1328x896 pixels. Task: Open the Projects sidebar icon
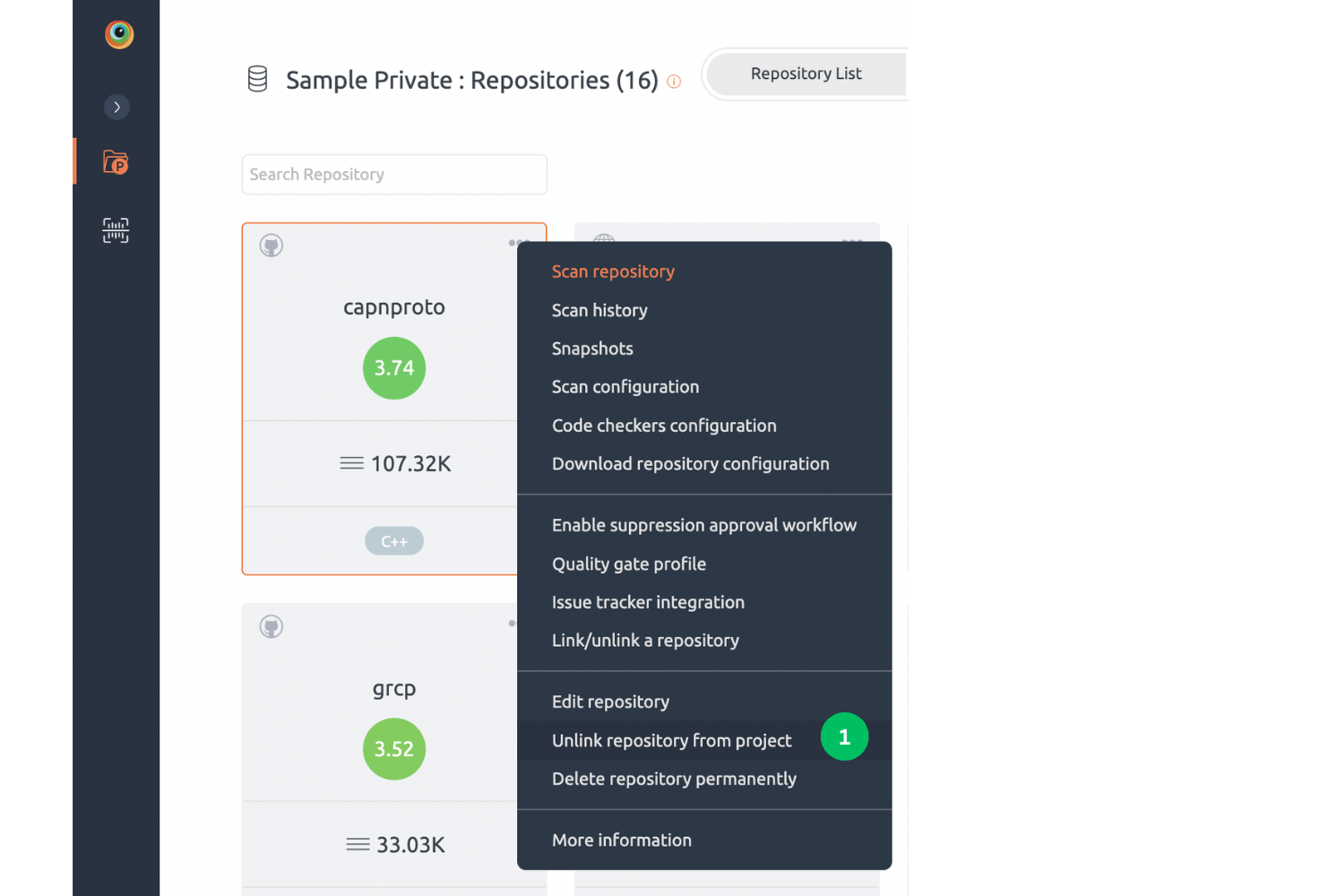click(x=116, y=161)
